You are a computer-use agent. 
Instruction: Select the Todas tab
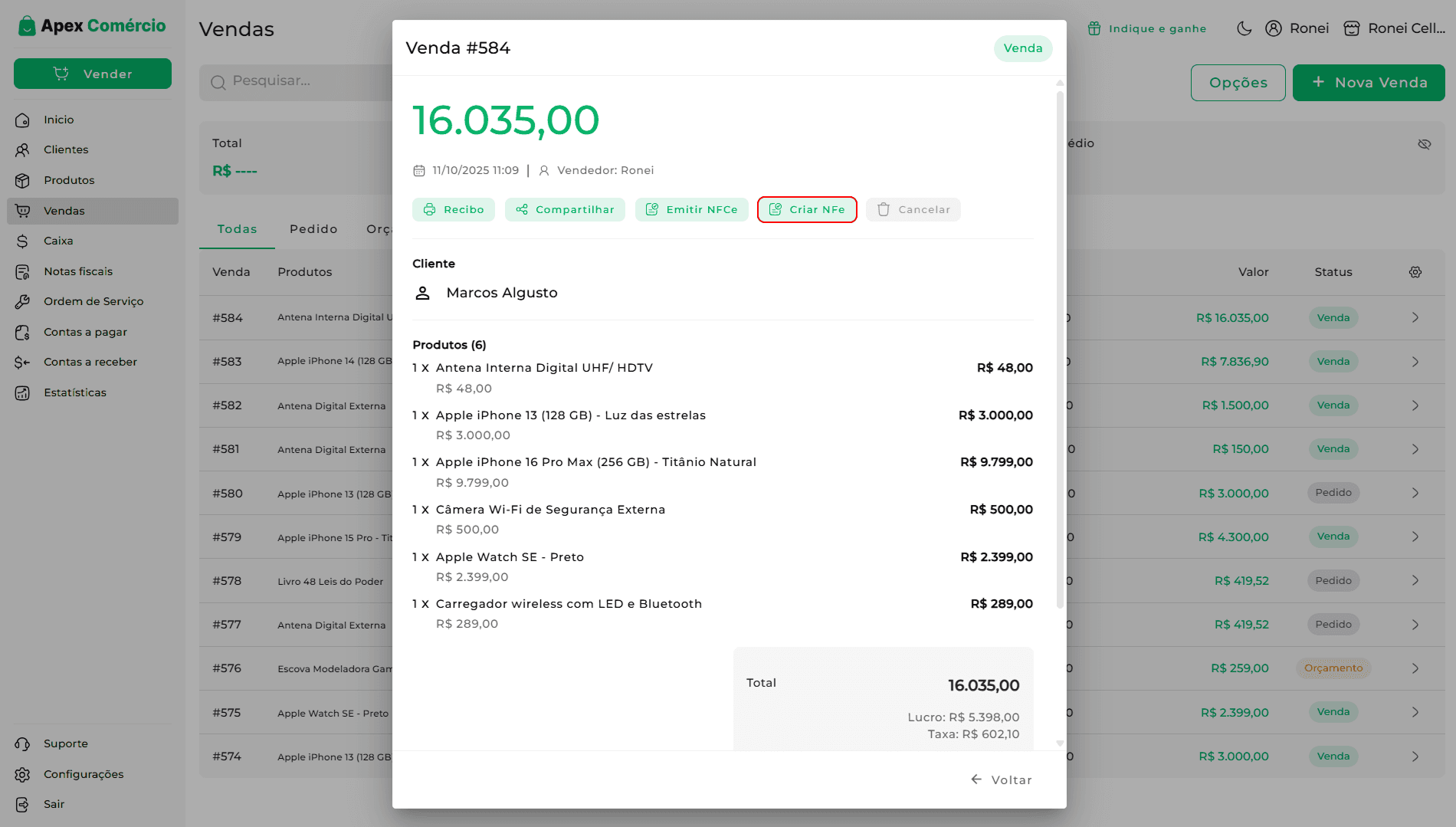tap(237, 229)
